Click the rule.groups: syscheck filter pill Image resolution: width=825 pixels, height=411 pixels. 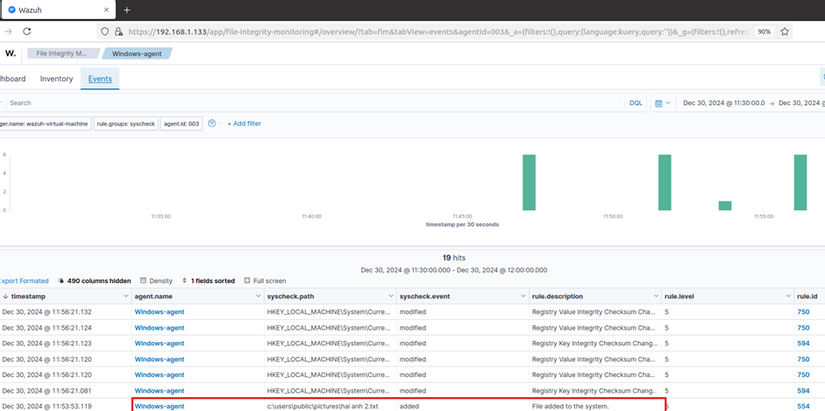click(126, 124)
